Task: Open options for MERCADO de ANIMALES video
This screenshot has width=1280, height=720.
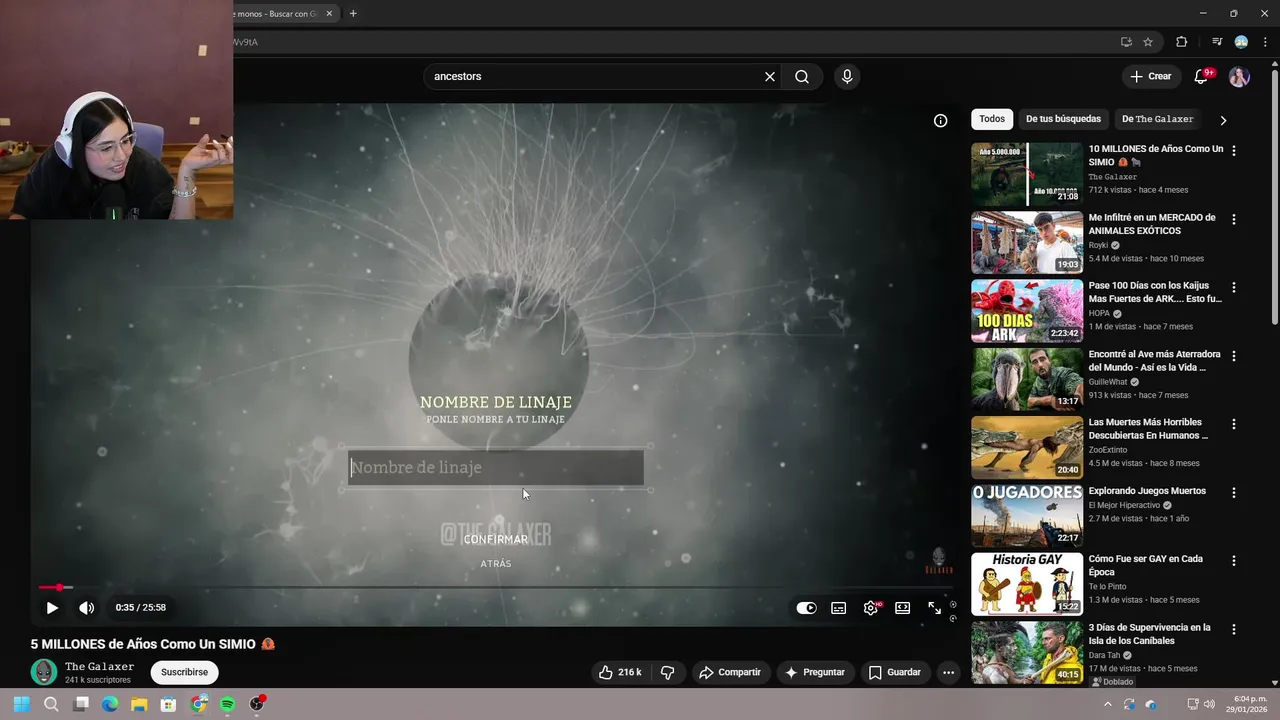Action: click(1233, 219)
